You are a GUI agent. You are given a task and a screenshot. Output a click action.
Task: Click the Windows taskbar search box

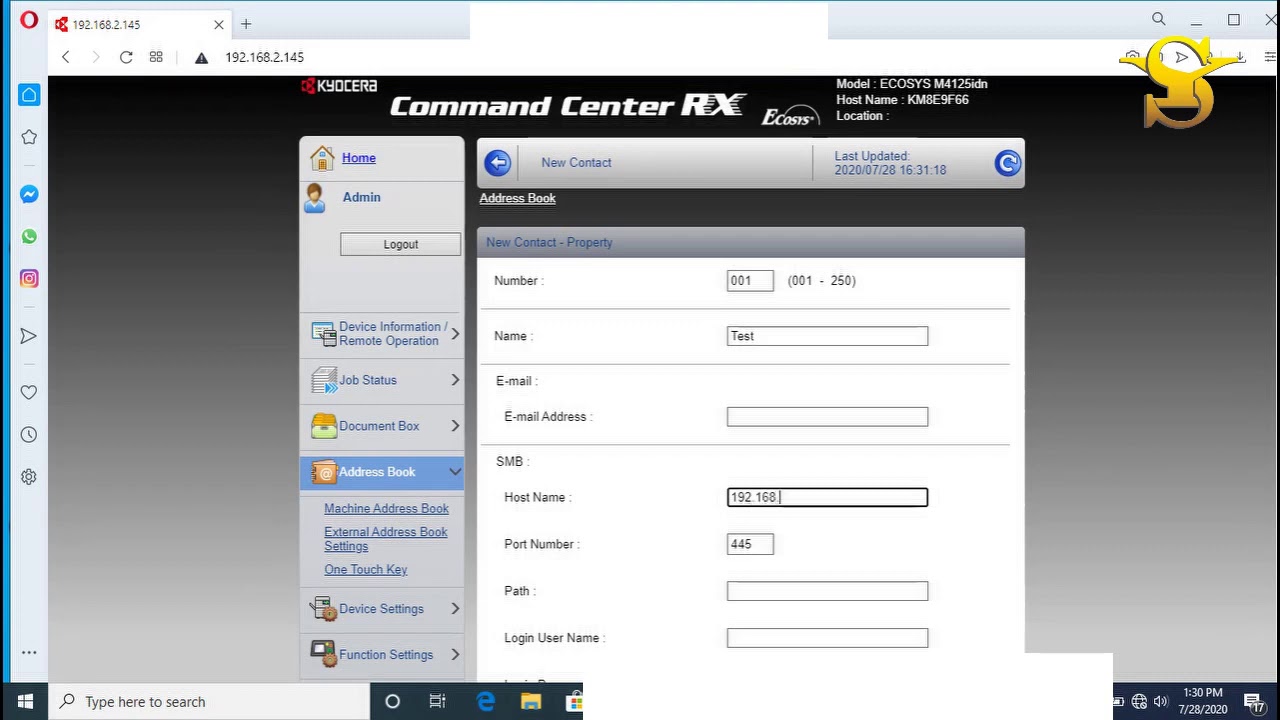click(209, 702)
